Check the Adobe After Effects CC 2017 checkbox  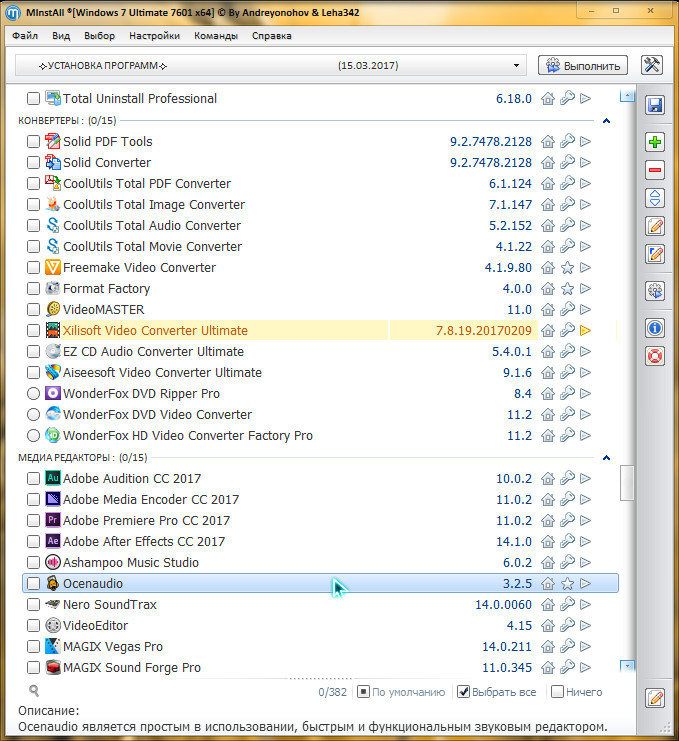click(x=33, y=542)
